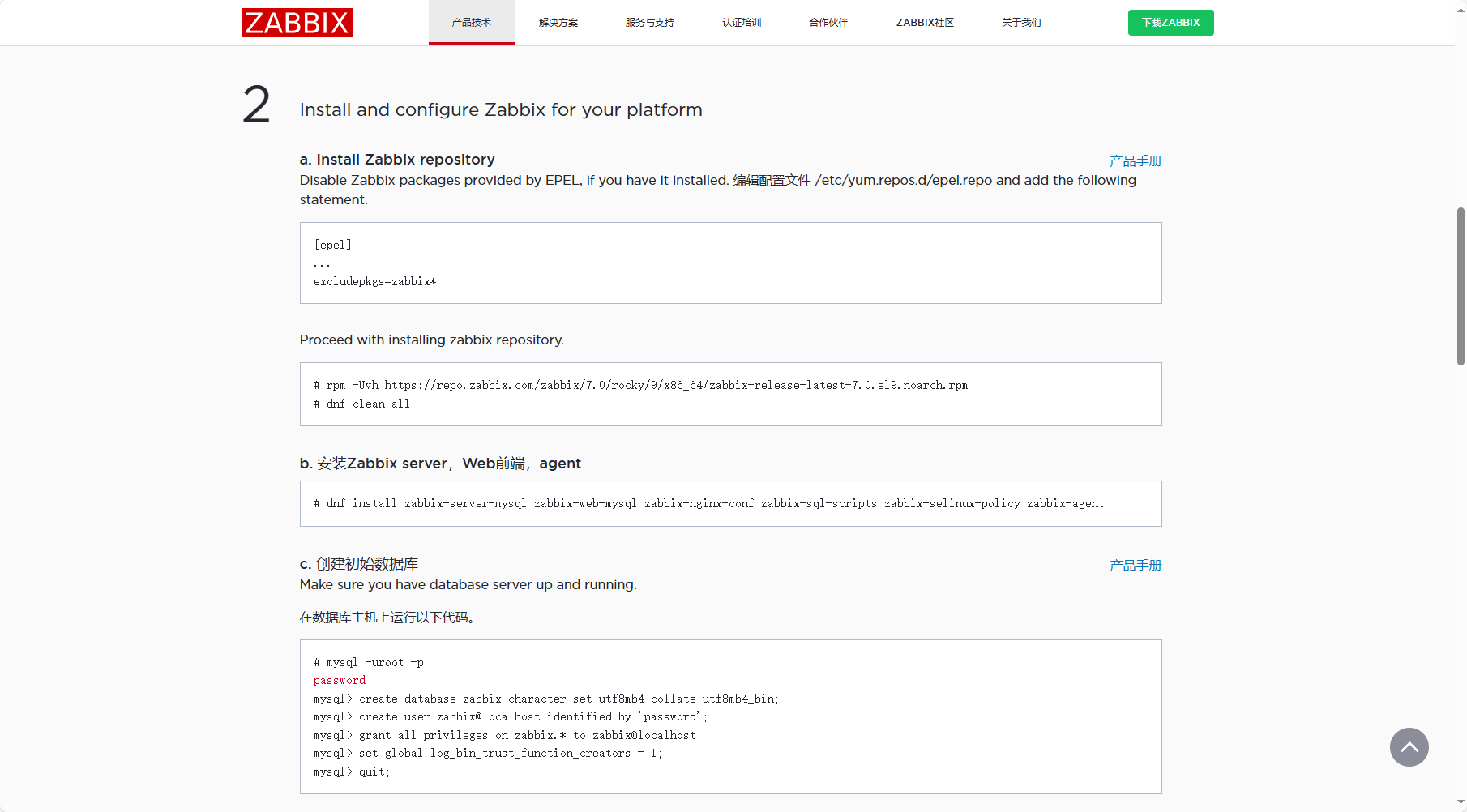Click the red 'password' line
1467x812 pixels.
[340, 680]
